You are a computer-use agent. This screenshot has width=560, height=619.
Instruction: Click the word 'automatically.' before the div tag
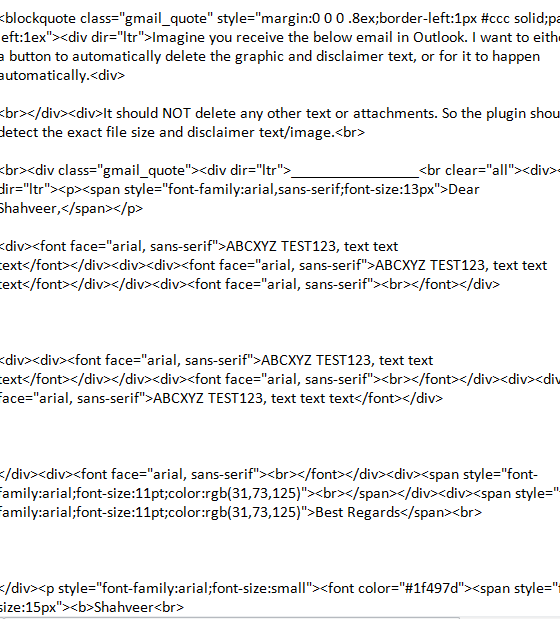click(x=45, y=75)
